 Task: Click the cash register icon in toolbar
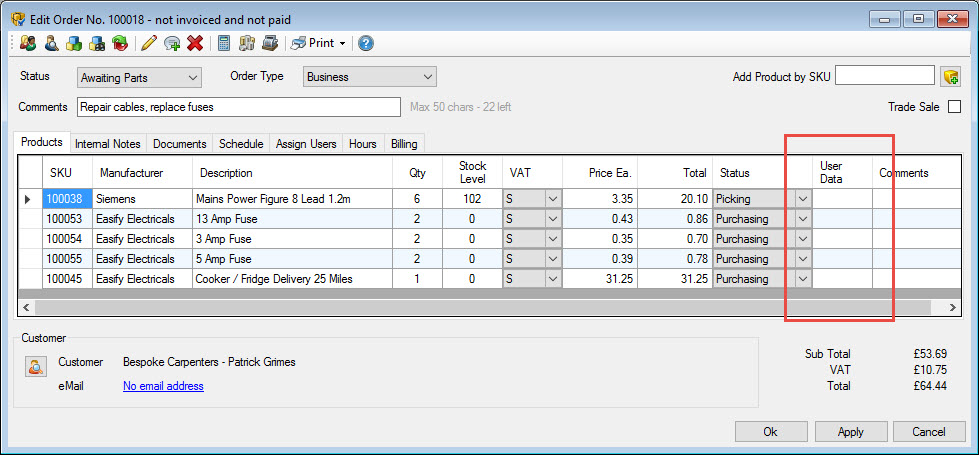[269, 43]
